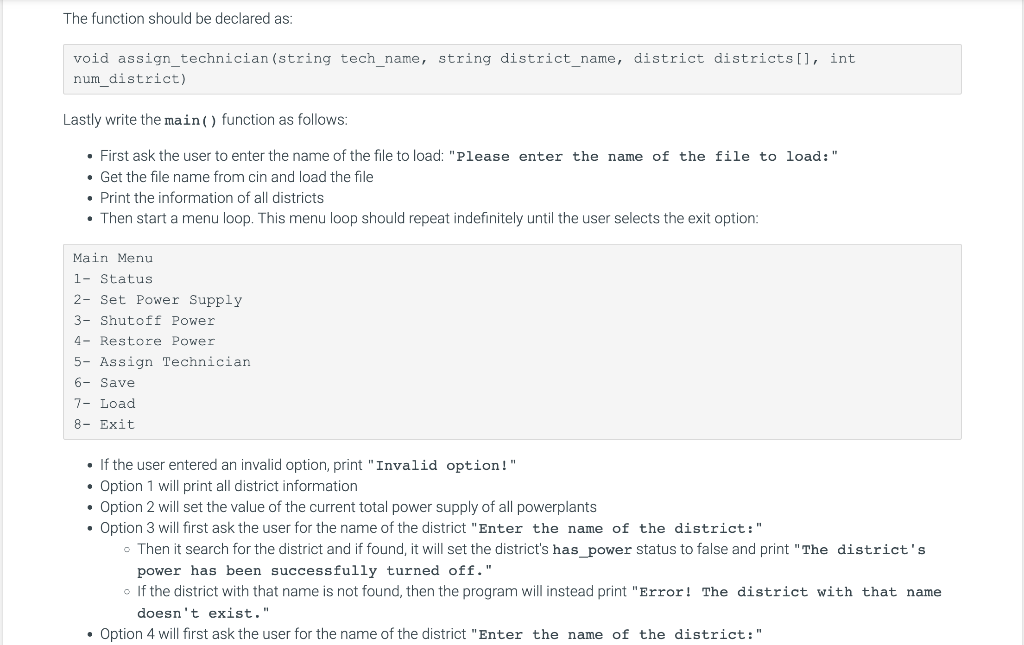Click 'Option 1 will print all district information'
The image size is (1024, 645).
coord(229,486)
